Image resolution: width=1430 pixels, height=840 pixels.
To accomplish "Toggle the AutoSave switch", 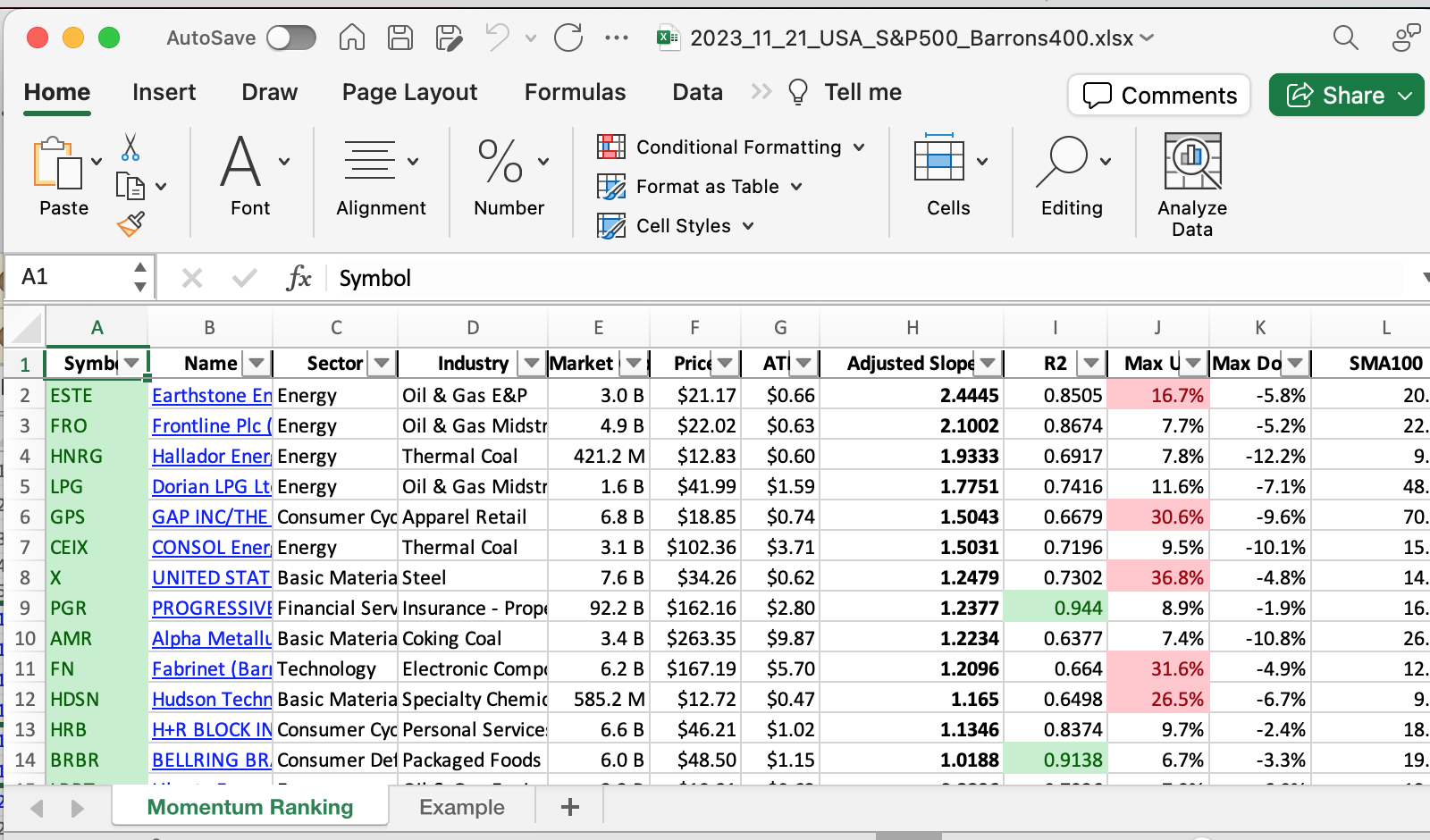I will 291,38.
